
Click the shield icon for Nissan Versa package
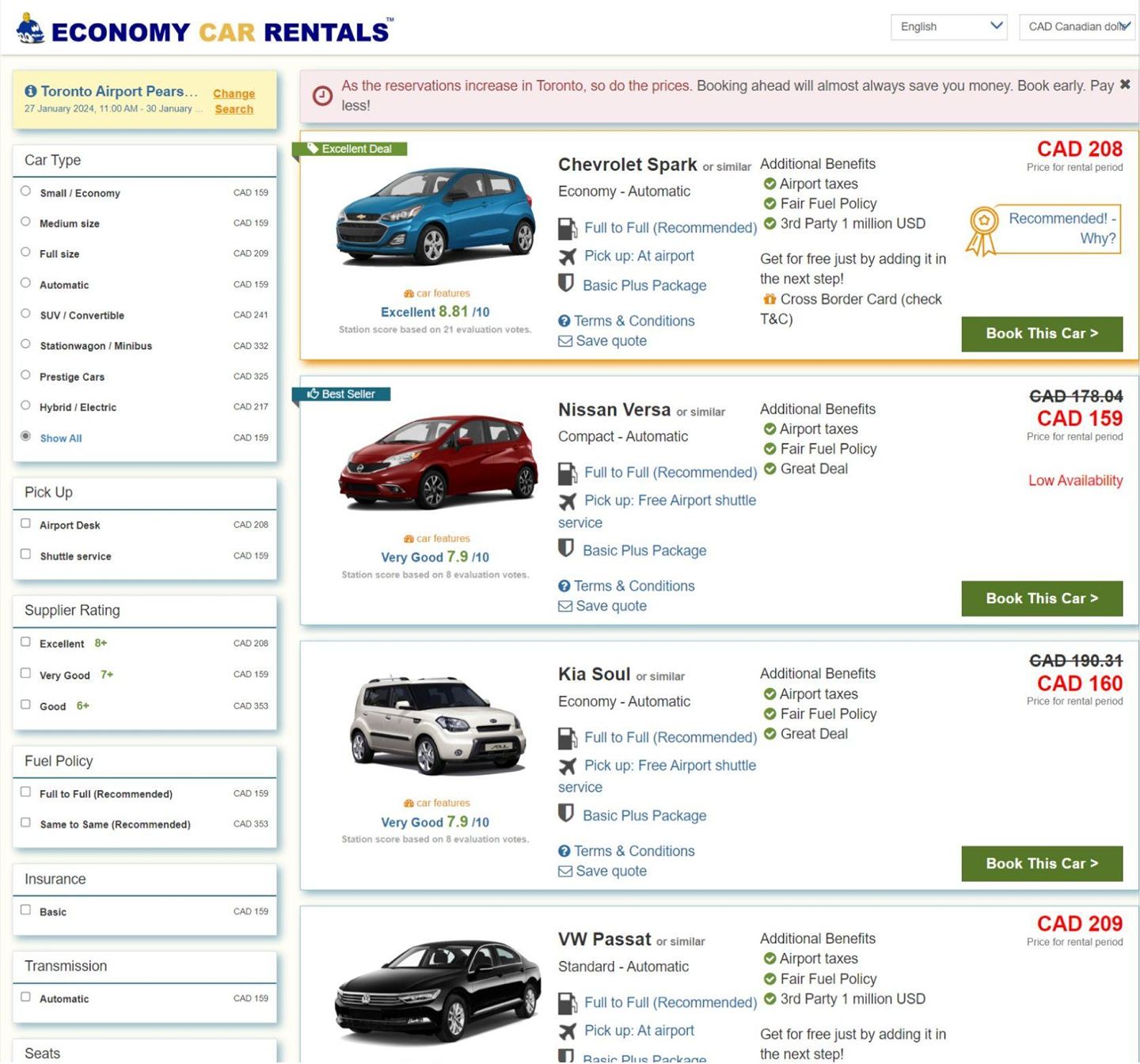point(566,549)
